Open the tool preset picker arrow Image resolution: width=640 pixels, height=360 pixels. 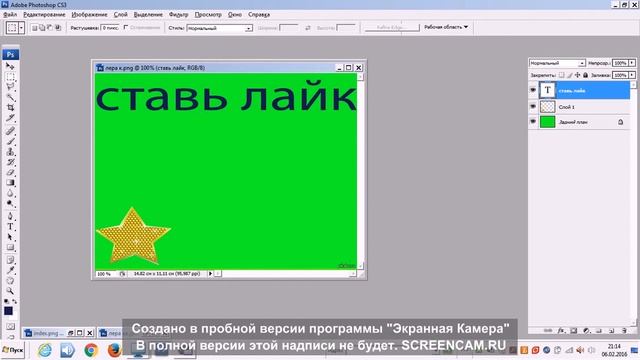click(21, 28)
